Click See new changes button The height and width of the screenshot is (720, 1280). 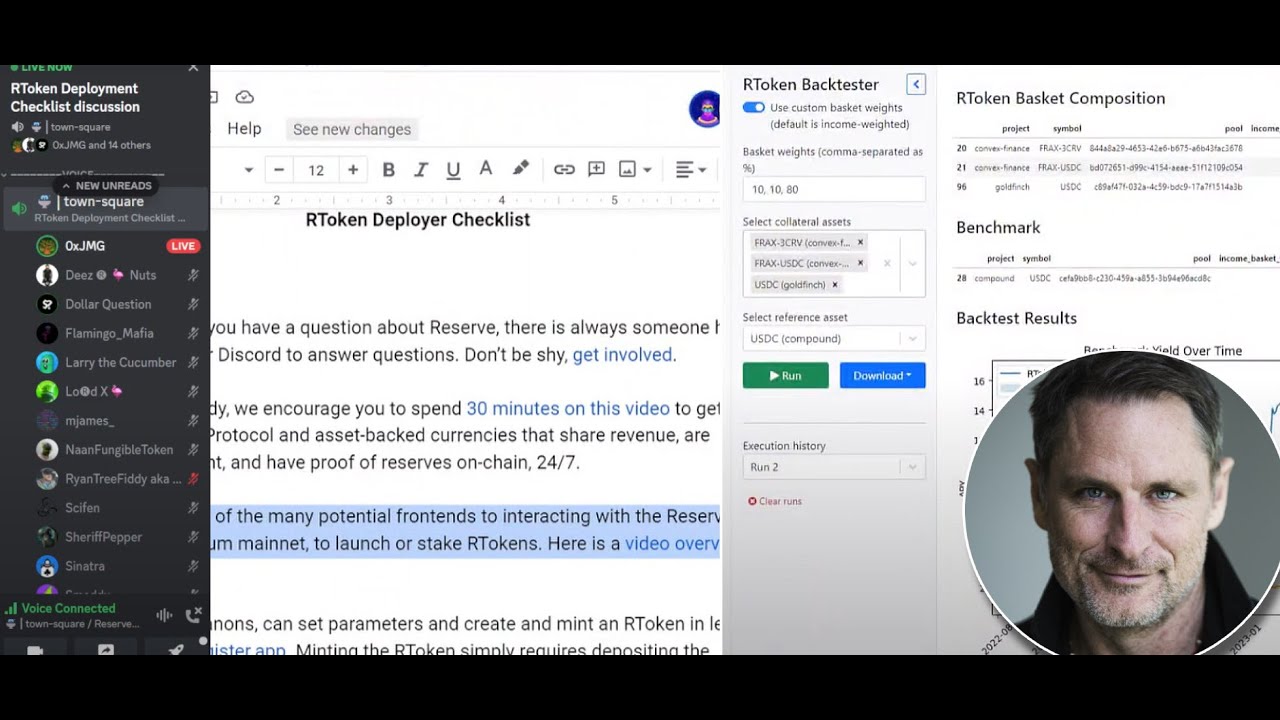pos(352,129)
